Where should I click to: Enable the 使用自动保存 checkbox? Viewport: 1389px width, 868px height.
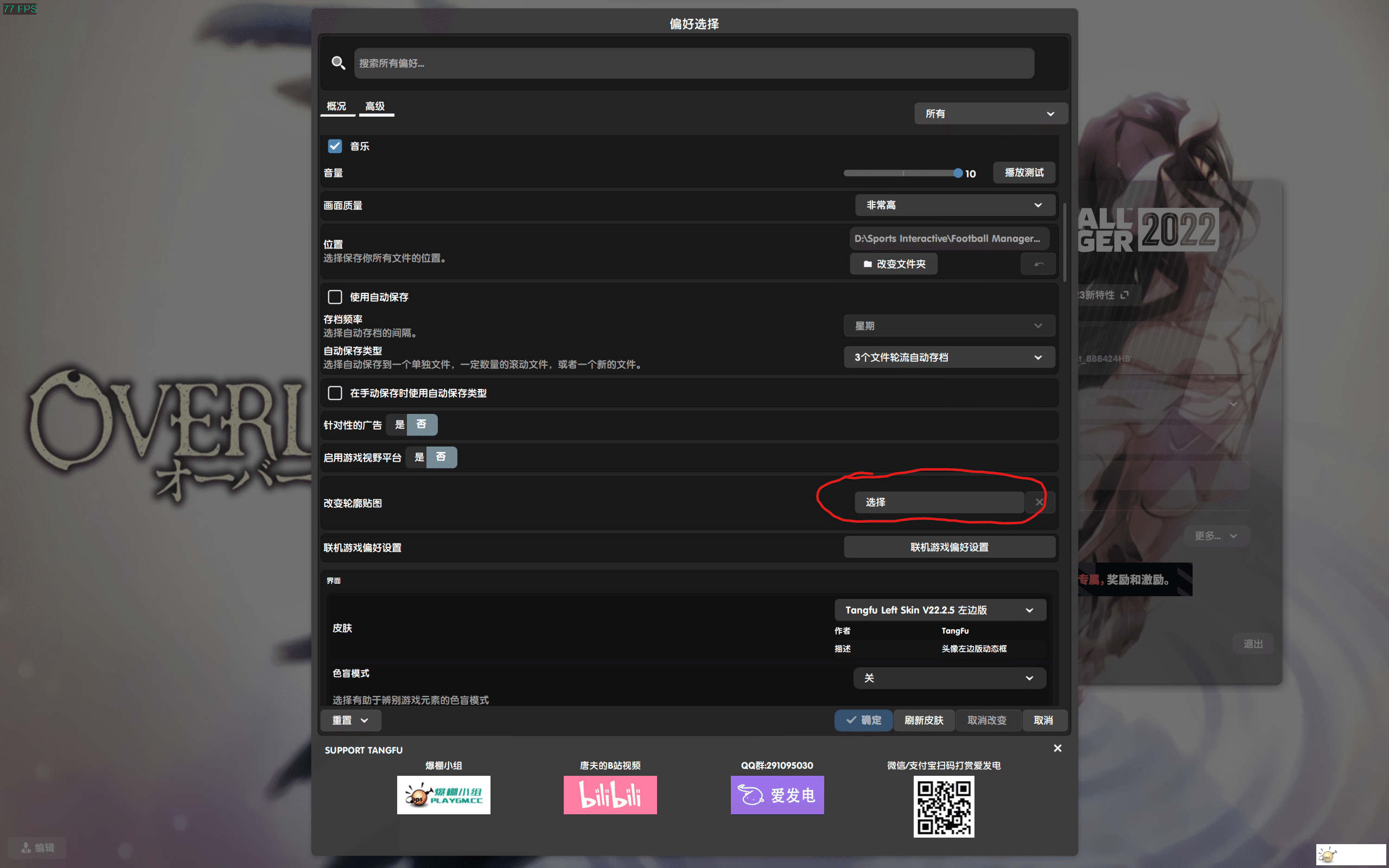click(x=335, y=297)
